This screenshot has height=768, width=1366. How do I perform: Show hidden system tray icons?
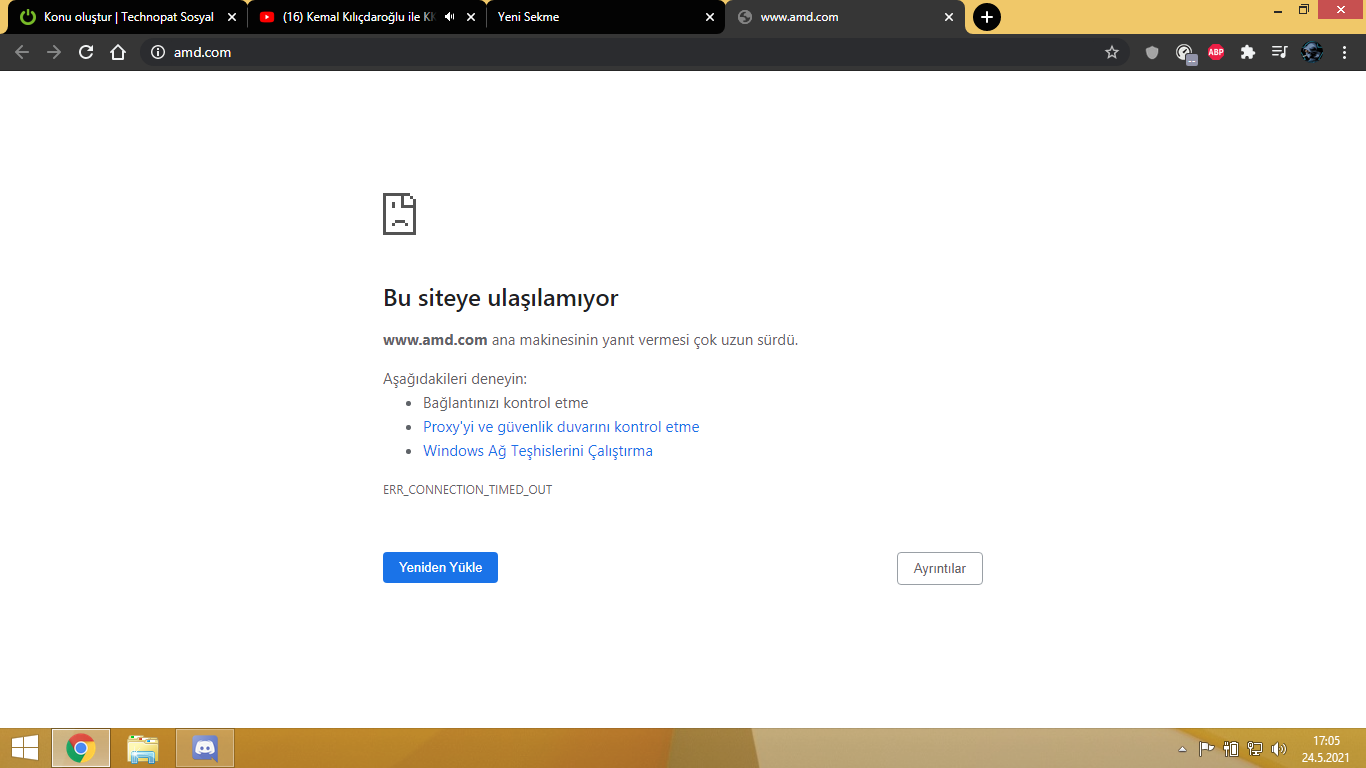1183,748
